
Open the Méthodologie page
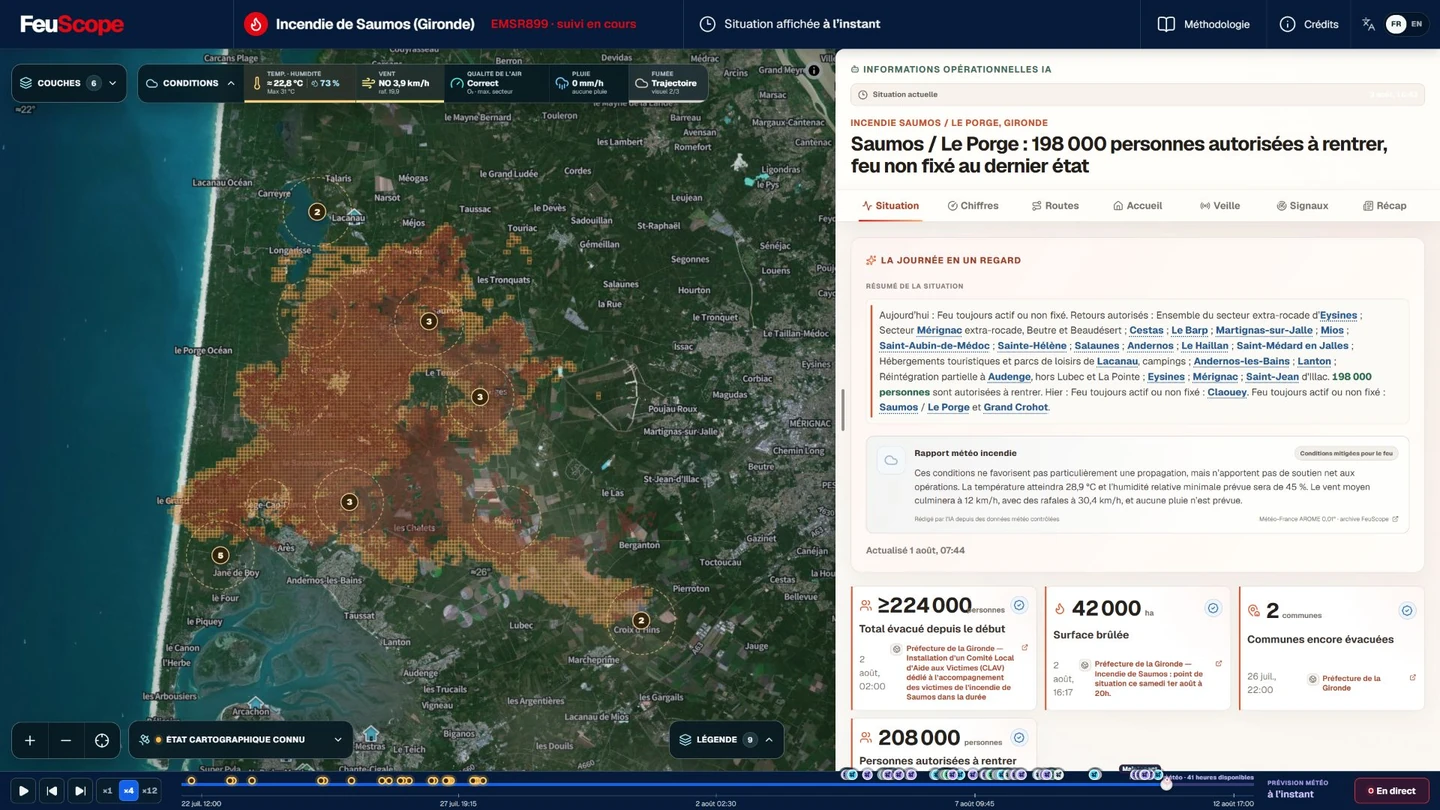pyautogui.click(x=1204, y=24)
